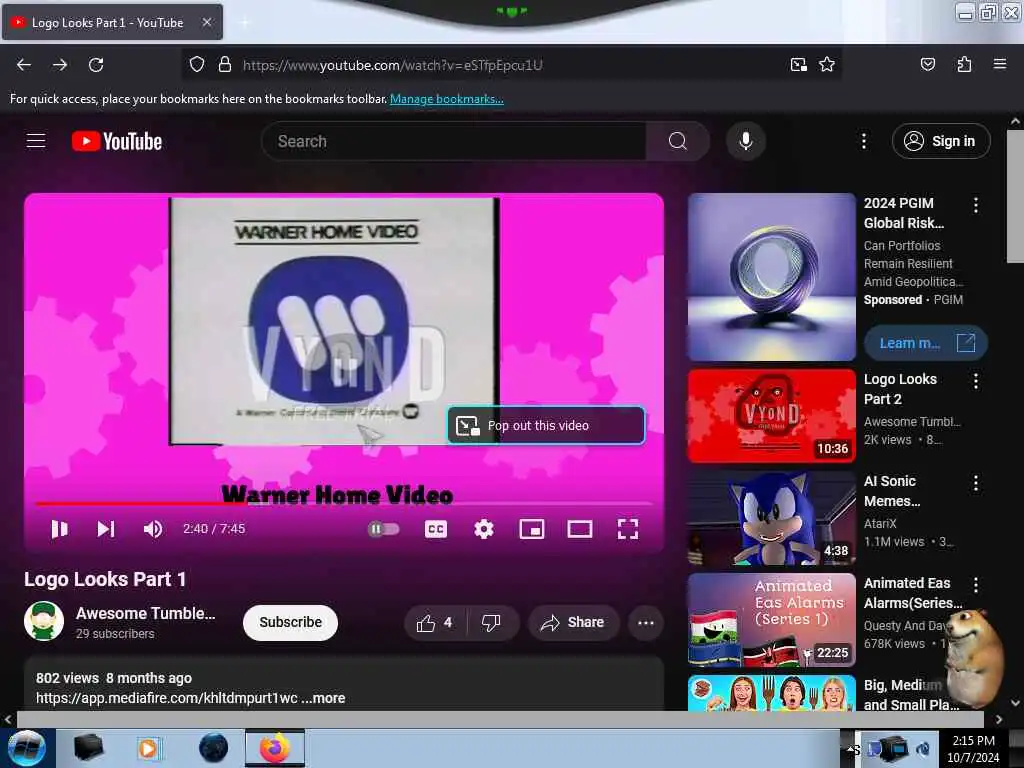Reload the current page
Screen dimensions: 1024x768
96,65
